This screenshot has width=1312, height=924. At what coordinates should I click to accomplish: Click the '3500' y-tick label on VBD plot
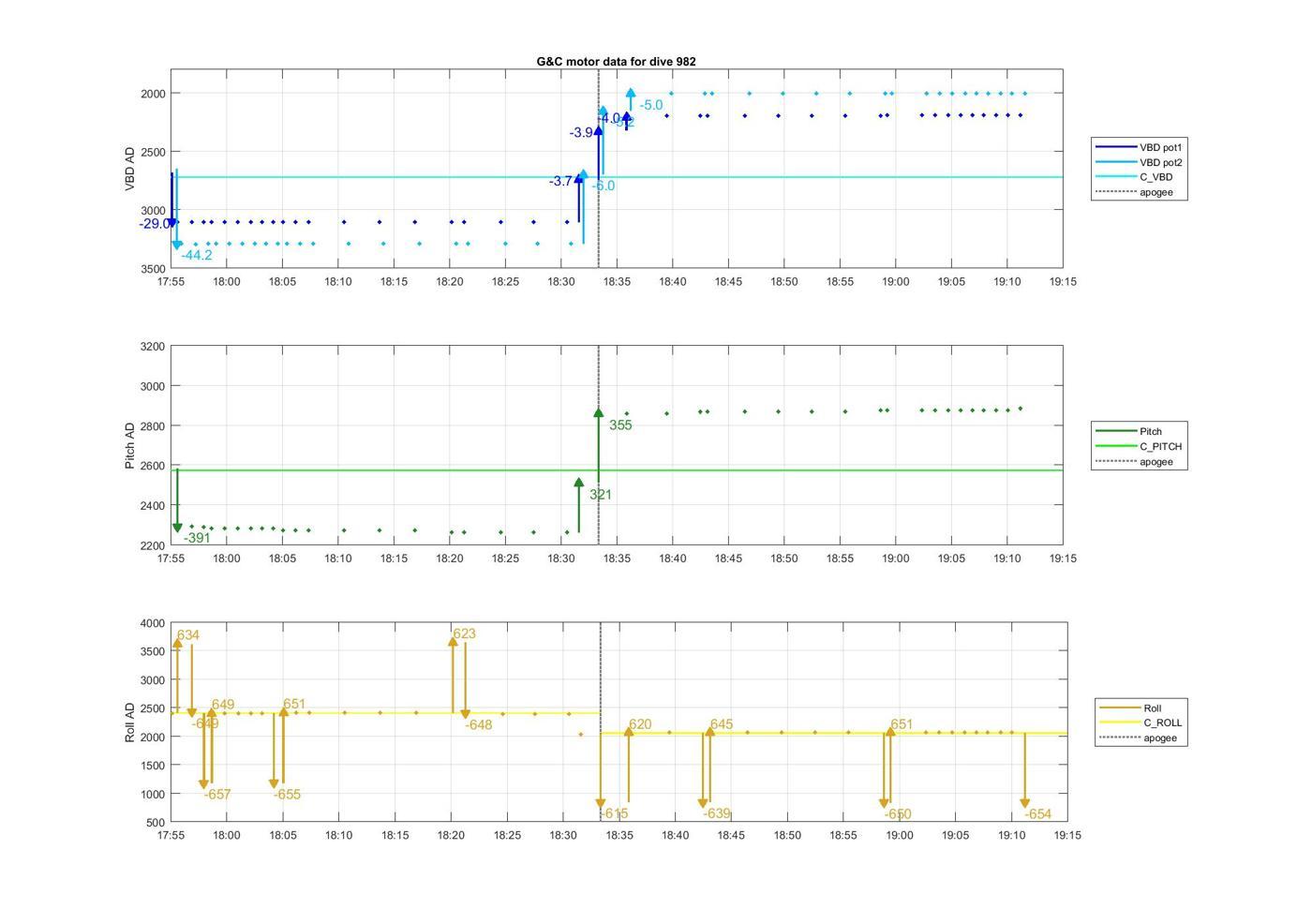click(x=153, y=269)
